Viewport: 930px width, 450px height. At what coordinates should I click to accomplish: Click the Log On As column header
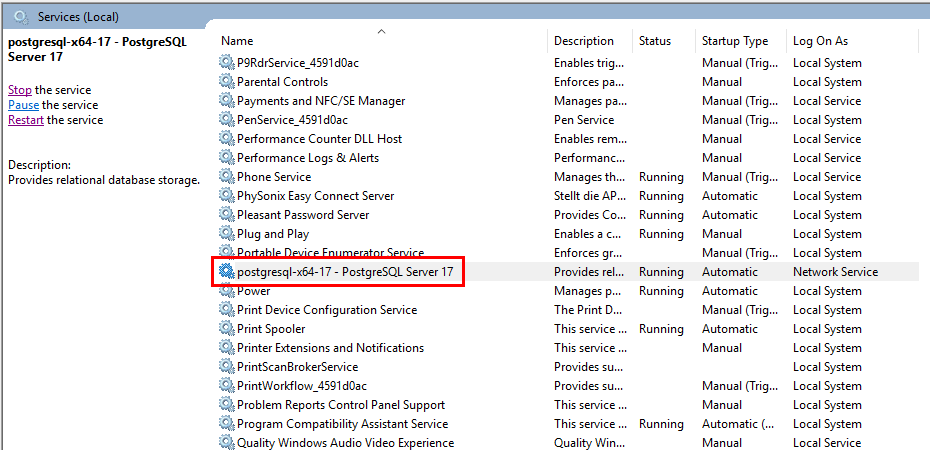tap(820, 41)
